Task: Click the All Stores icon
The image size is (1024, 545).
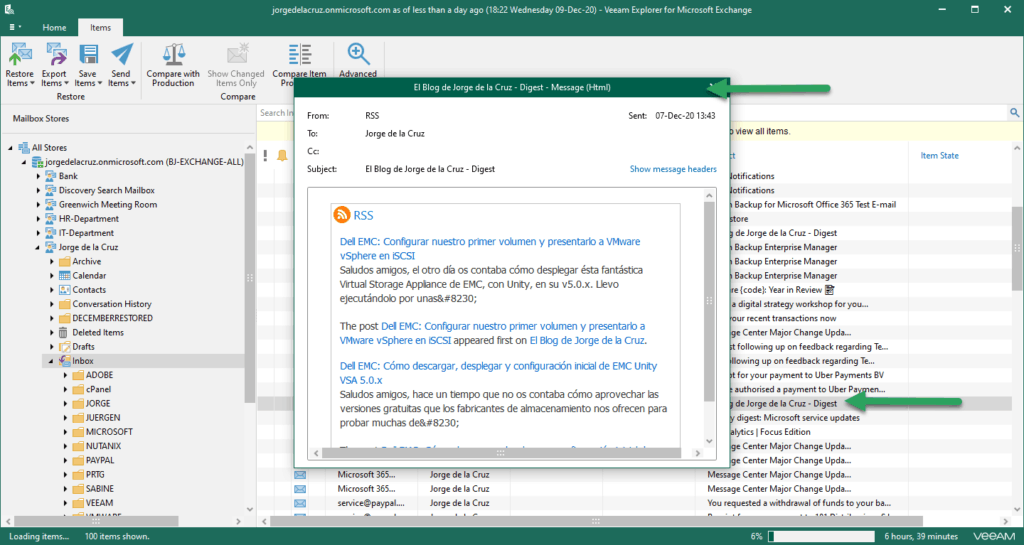Action: coord(24,148)
